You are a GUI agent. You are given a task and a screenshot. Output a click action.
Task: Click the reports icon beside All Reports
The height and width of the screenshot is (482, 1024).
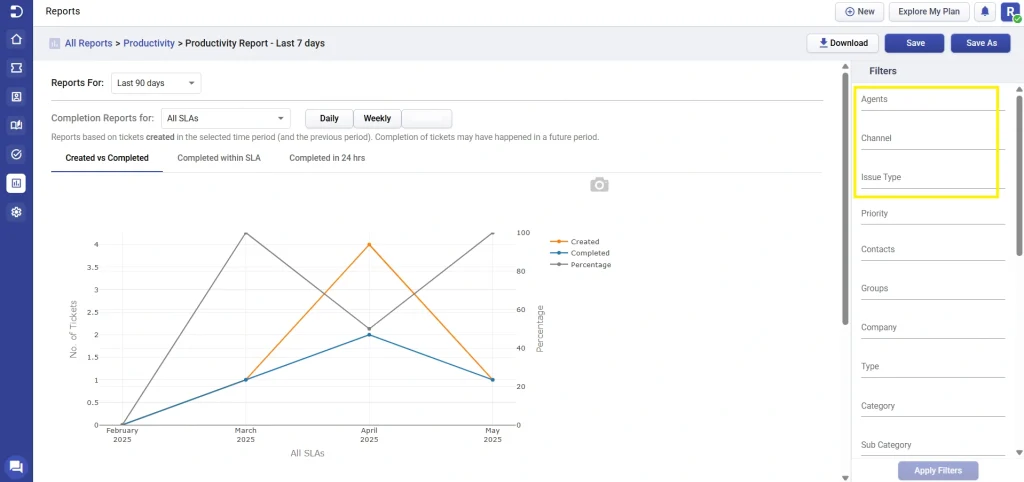(x=55, y=44)
